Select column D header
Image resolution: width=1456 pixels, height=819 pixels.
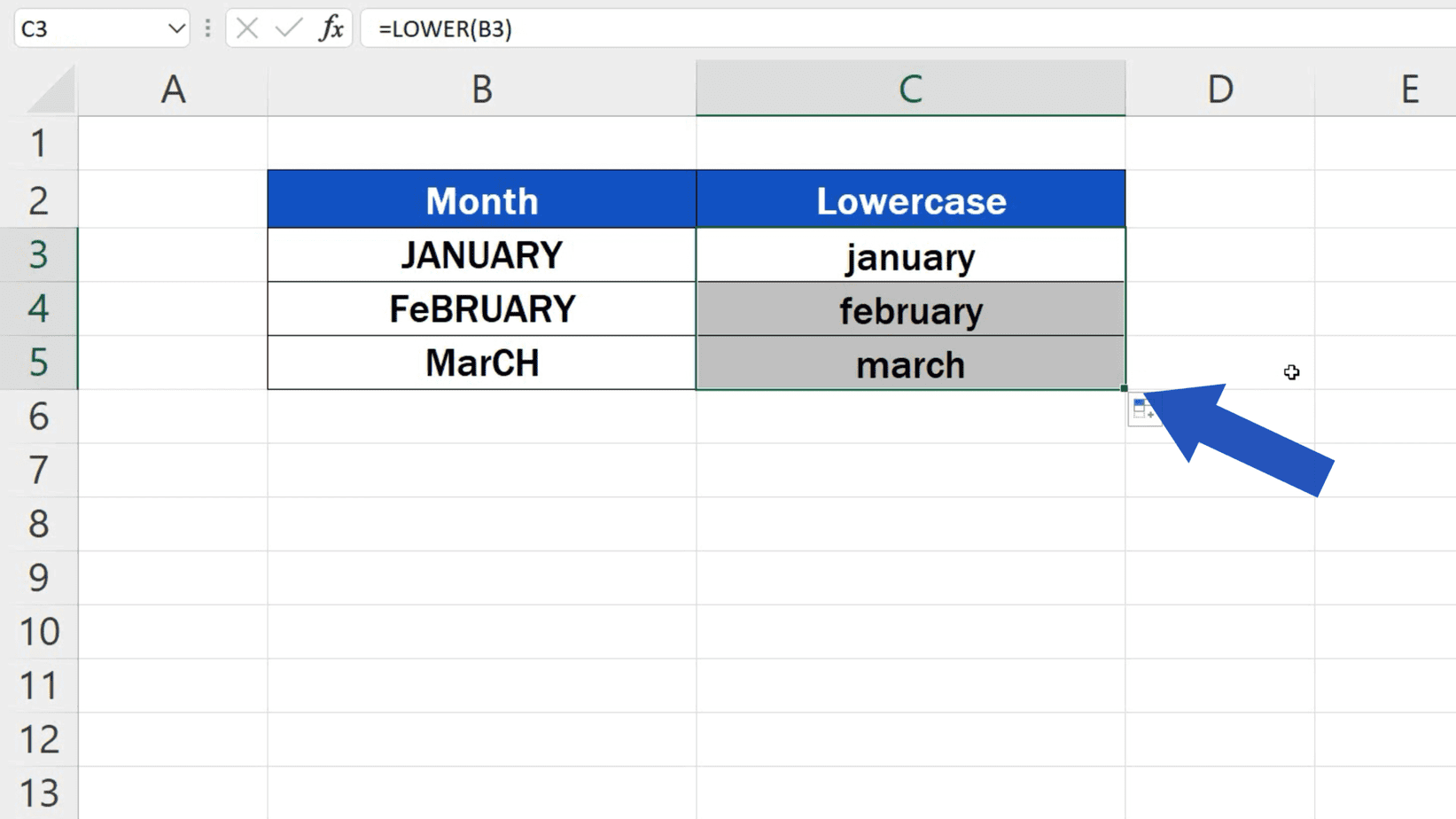[x=1219, y=89]
